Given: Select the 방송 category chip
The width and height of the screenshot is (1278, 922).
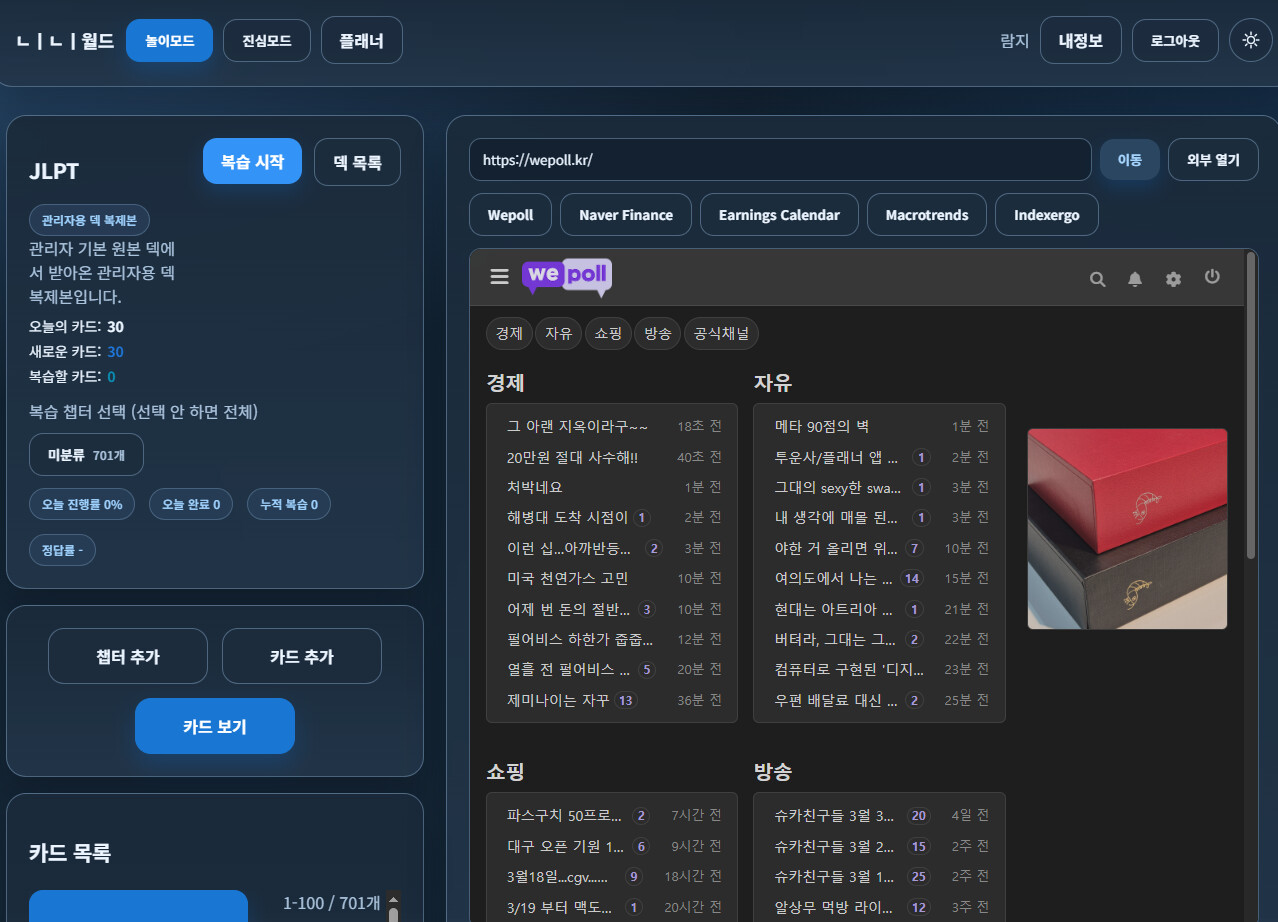Looking at the screenshot, I should (658, 334).
